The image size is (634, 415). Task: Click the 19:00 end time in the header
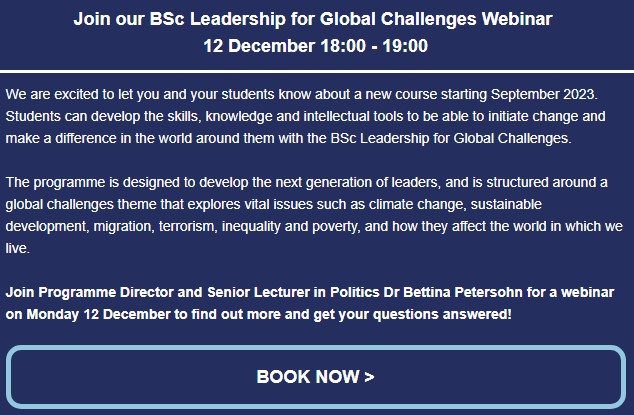tap(405, 46)
